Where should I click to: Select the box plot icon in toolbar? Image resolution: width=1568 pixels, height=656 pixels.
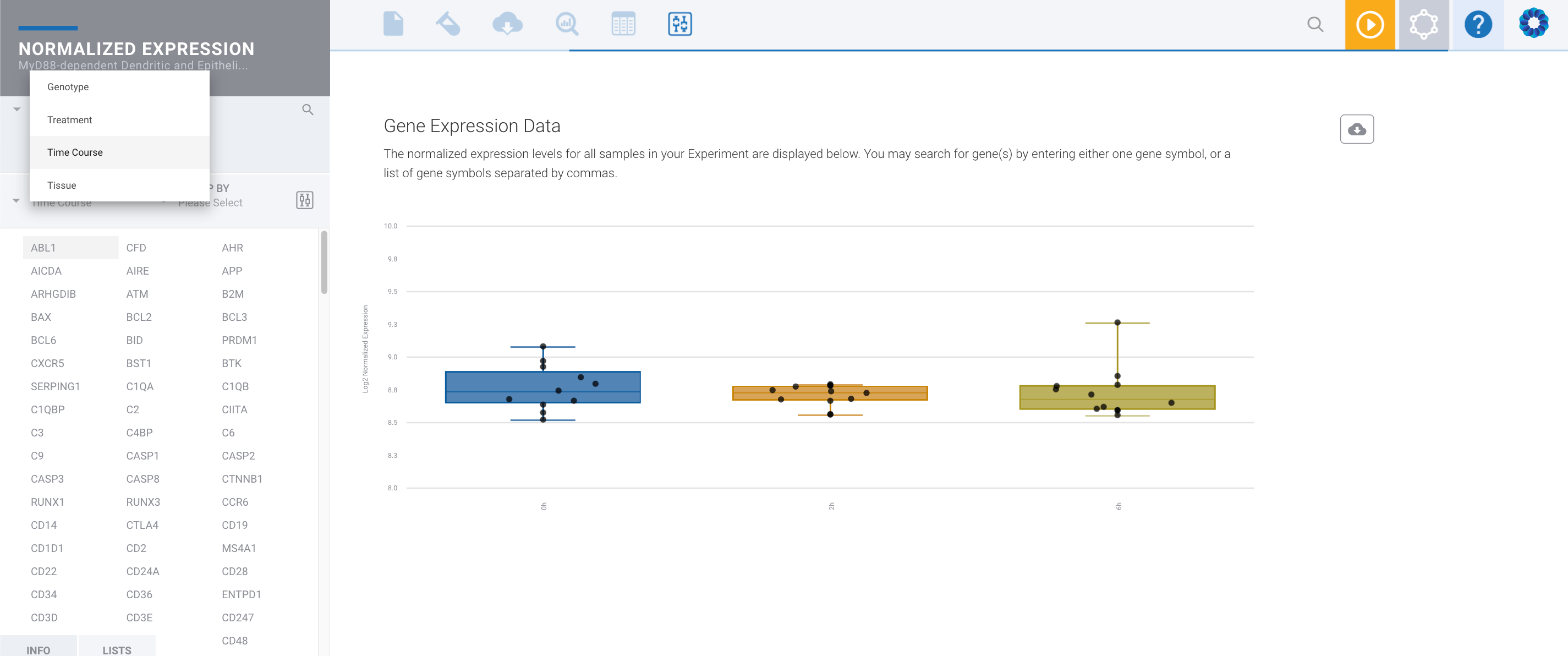680,24
